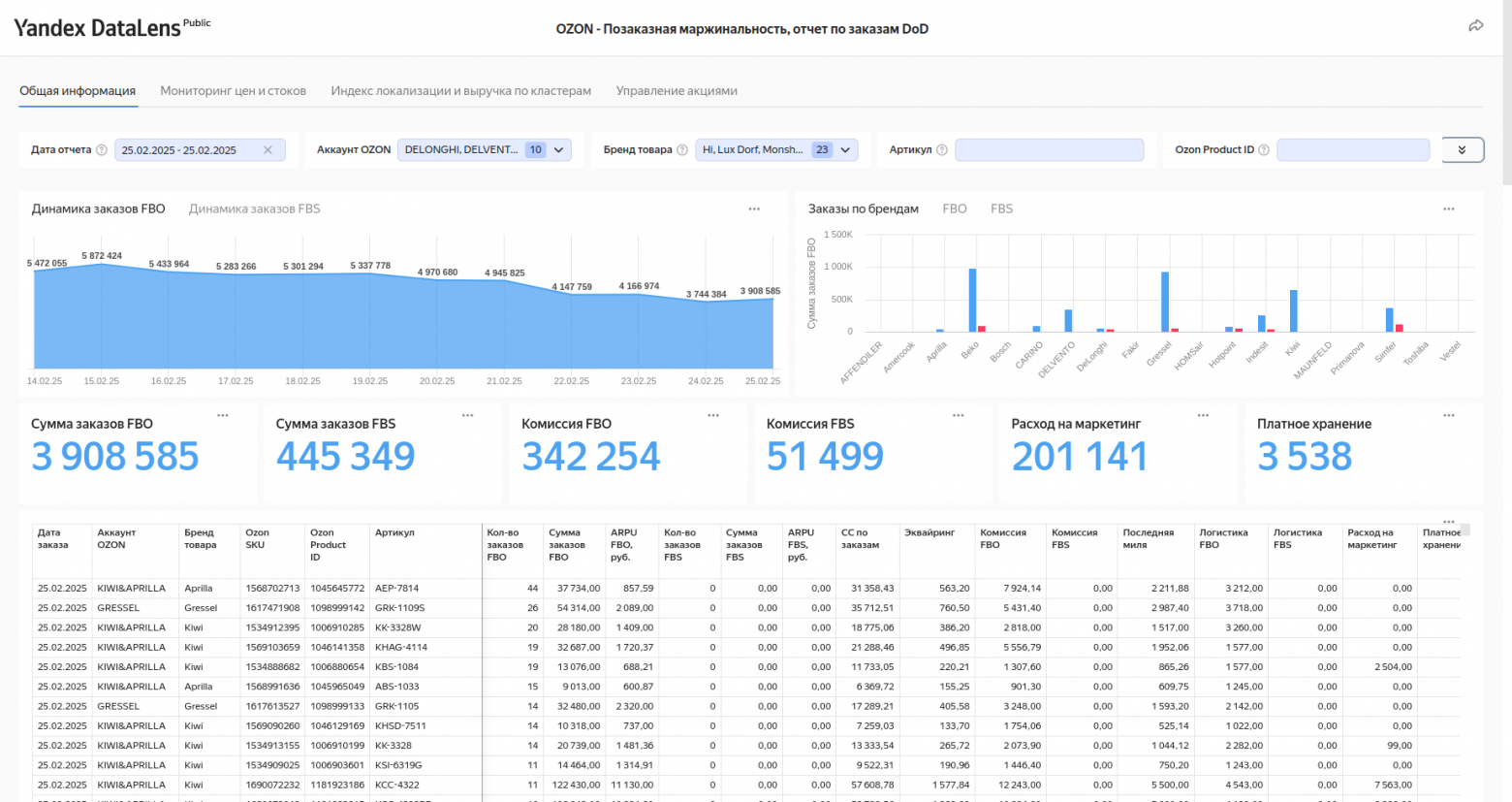Expand the additional filters chevron button
This screenshot has width=1512, height=802.
[1463, 150]
